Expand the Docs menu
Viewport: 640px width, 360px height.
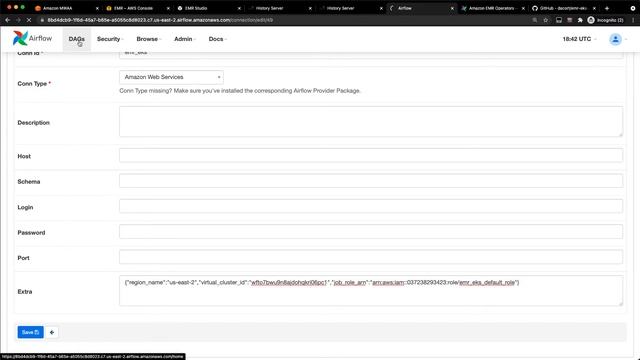pyautogui.click(x=218, y=39)
